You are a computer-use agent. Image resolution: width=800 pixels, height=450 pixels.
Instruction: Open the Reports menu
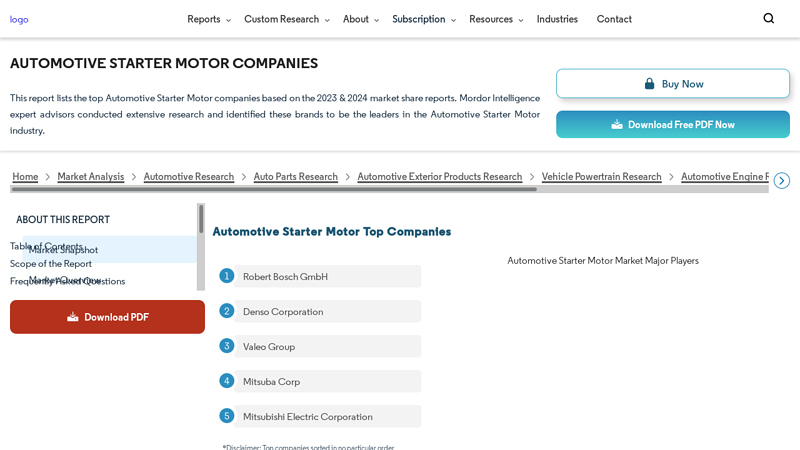204,19
